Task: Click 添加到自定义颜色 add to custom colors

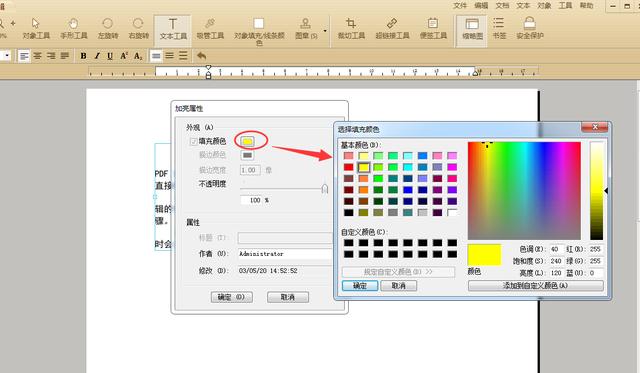Action: (536, 286)
